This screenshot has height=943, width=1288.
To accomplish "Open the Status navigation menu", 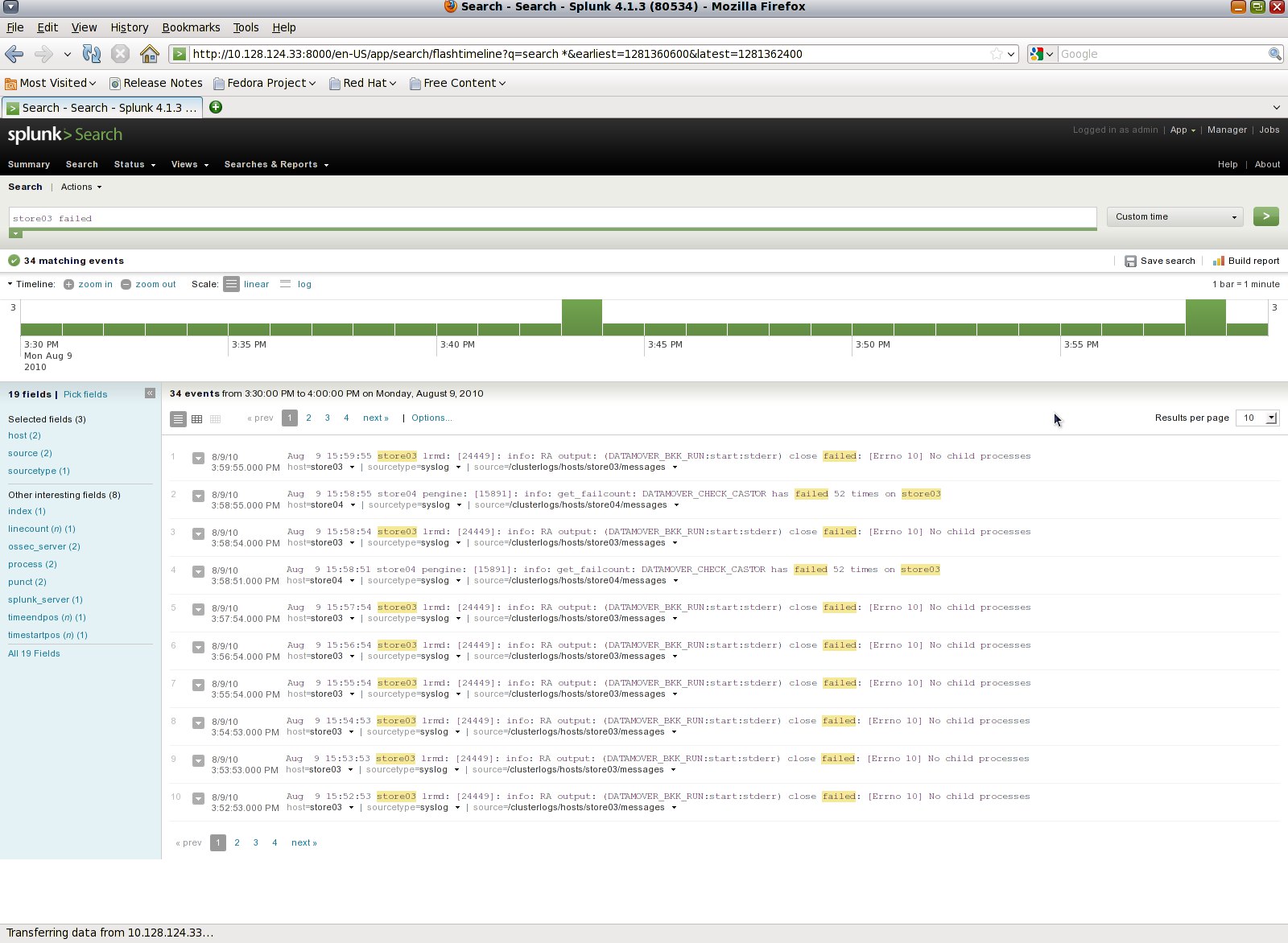I will [134, 164].
